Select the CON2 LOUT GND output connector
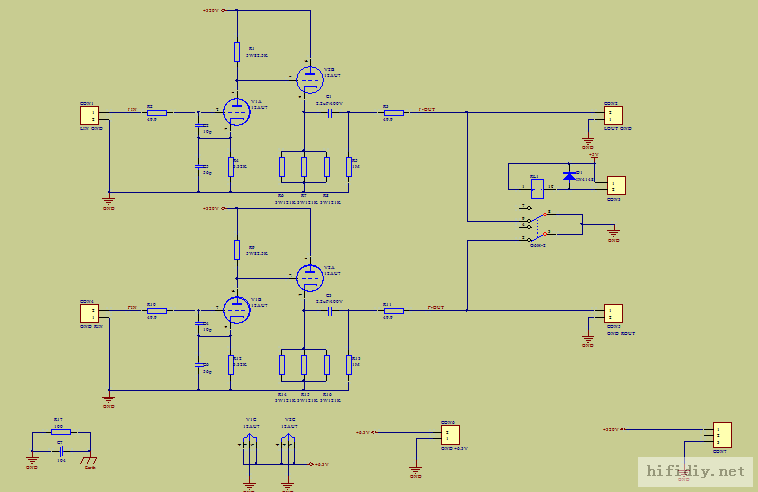The image size is (758, 492). (x=613, y=116)
